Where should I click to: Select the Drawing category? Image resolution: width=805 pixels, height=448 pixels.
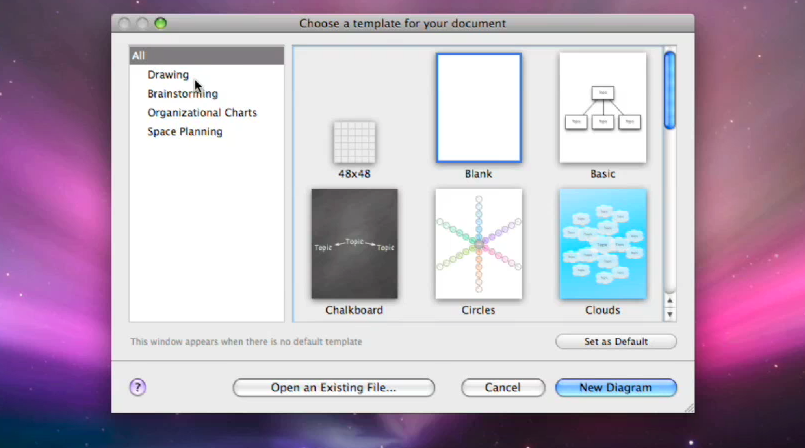coord(168,75)
